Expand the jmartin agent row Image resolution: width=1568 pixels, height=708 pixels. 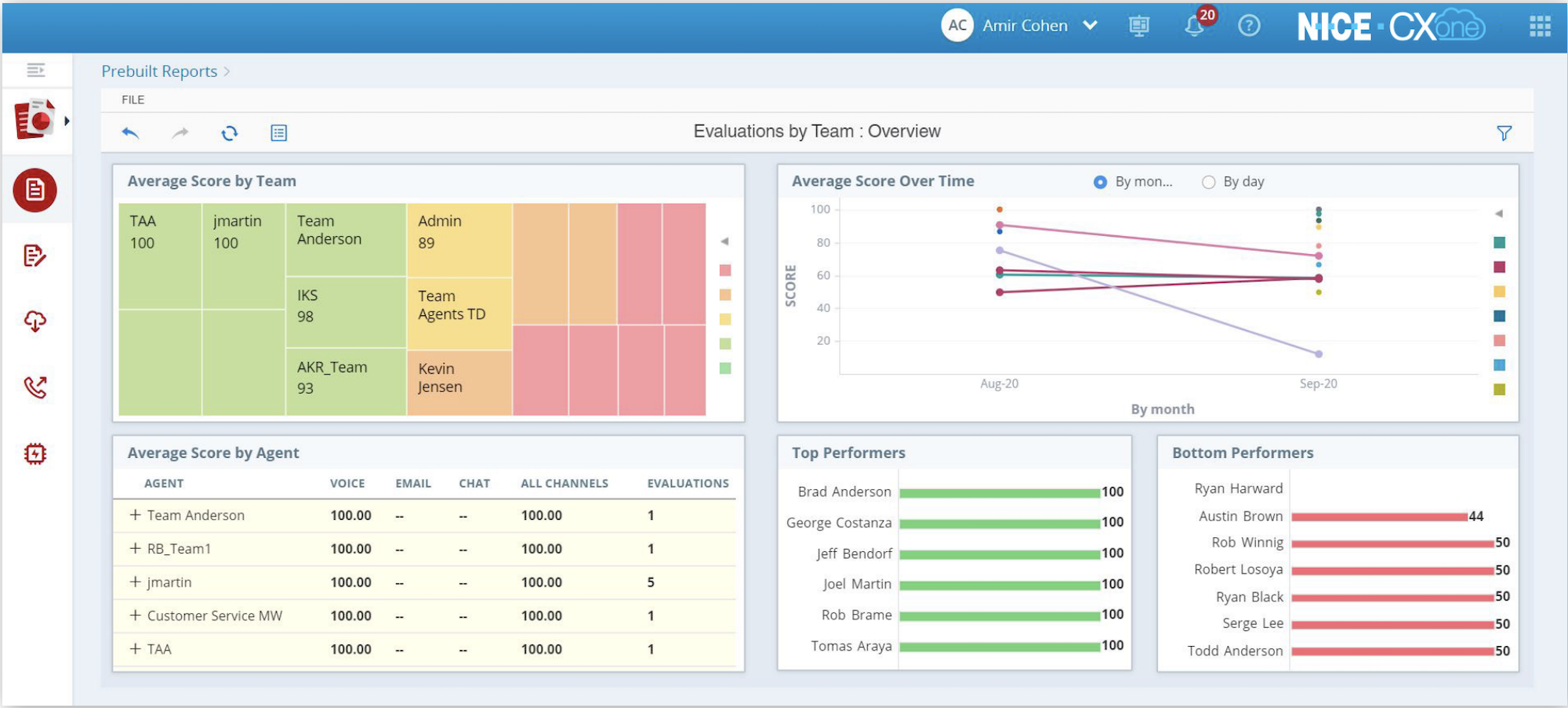point(135,582)
